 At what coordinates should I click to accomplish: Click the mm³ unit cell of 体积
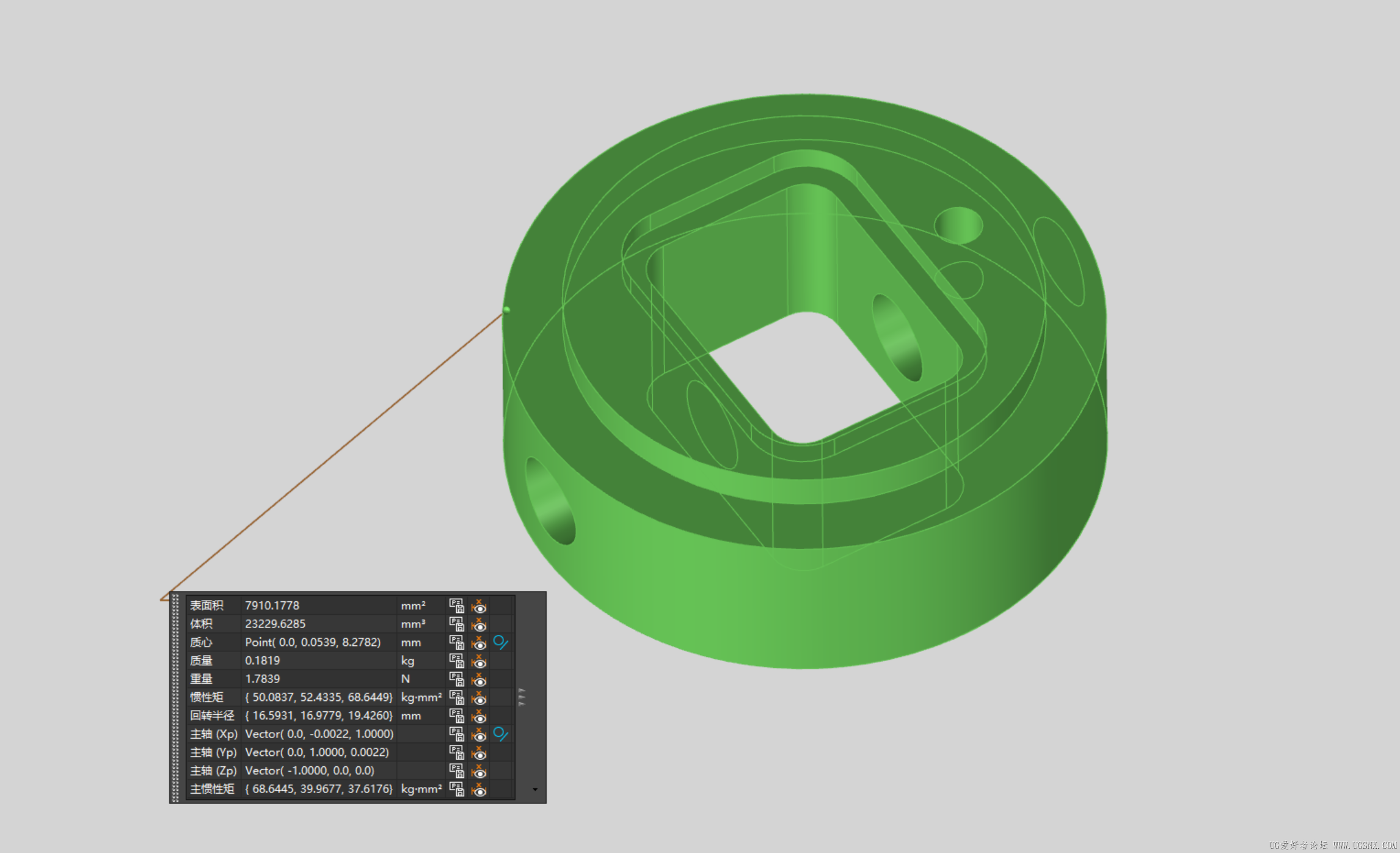[x=414, y=624]
